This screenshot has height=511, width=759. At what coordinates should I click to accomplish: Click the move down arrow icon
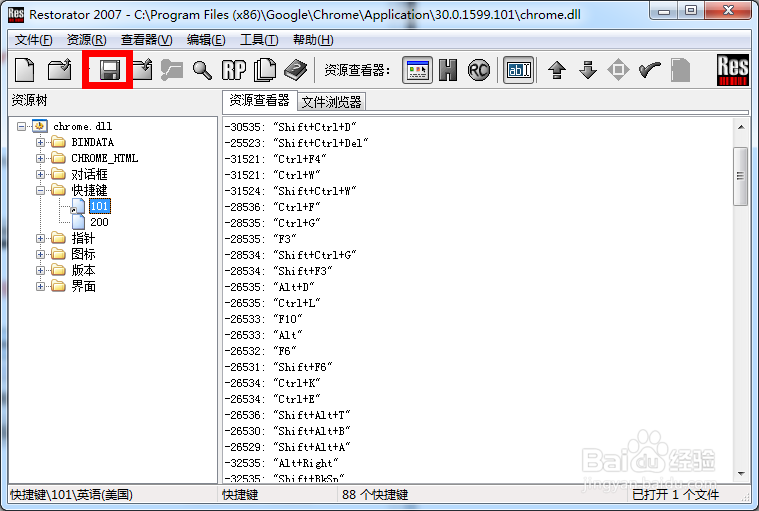pyautogui.click(x=588, y=70)
